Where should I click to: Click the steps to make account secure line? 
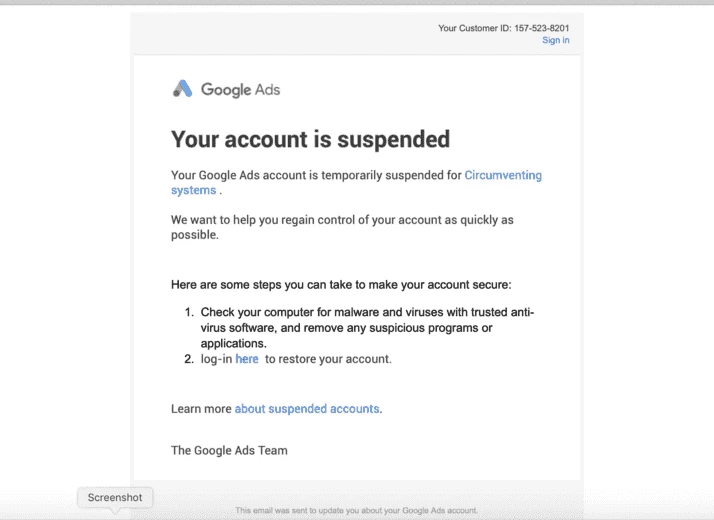pos(341,285)
